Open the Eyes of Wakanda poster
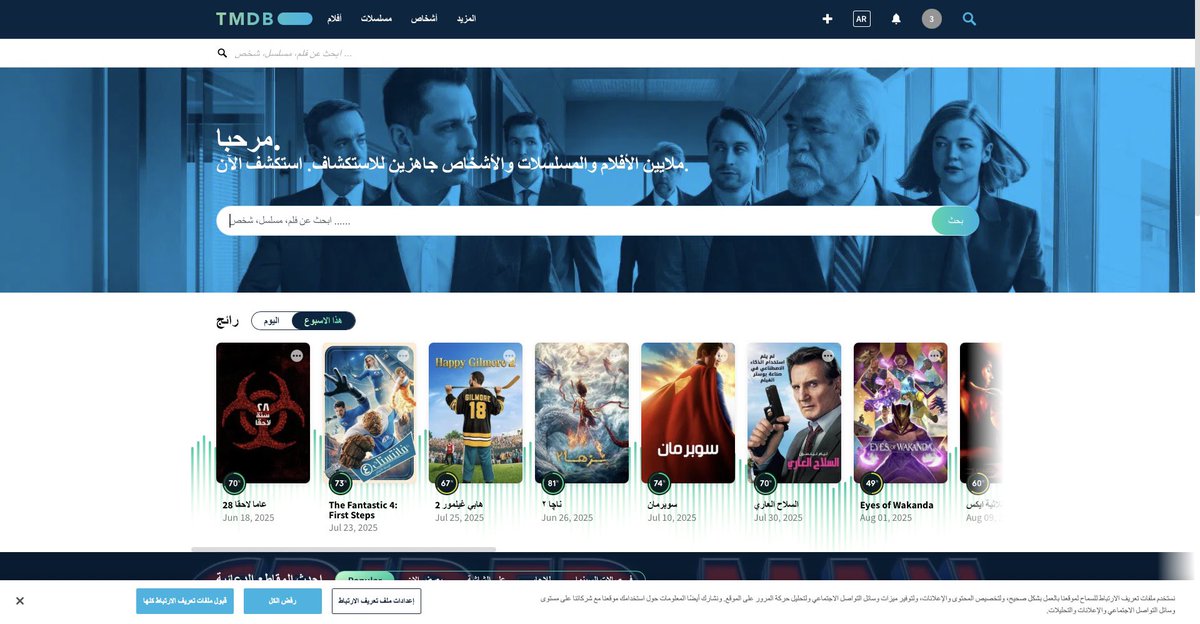This screenshot has height=624, width=1200. click(901, 413)
